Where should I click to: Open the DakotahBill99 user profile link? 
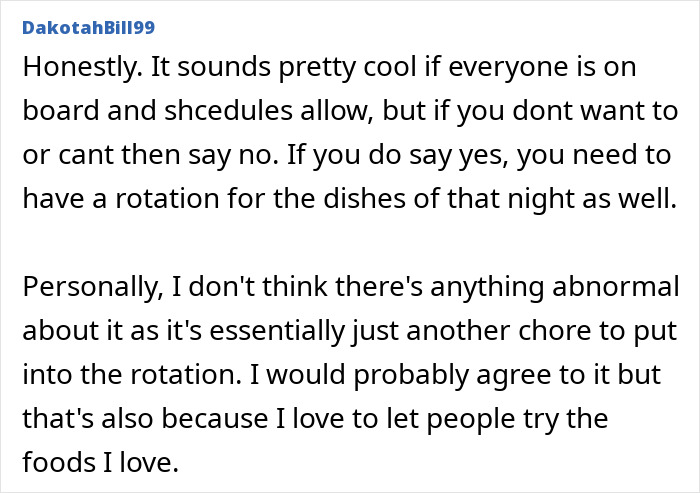coord(87,25)
